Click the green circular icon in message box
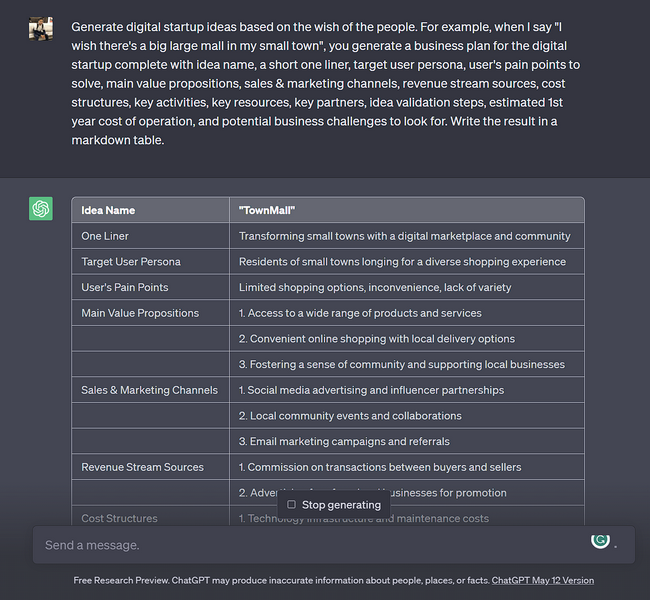The width and height of the screenshot is (650, 600). coord(600,540)
